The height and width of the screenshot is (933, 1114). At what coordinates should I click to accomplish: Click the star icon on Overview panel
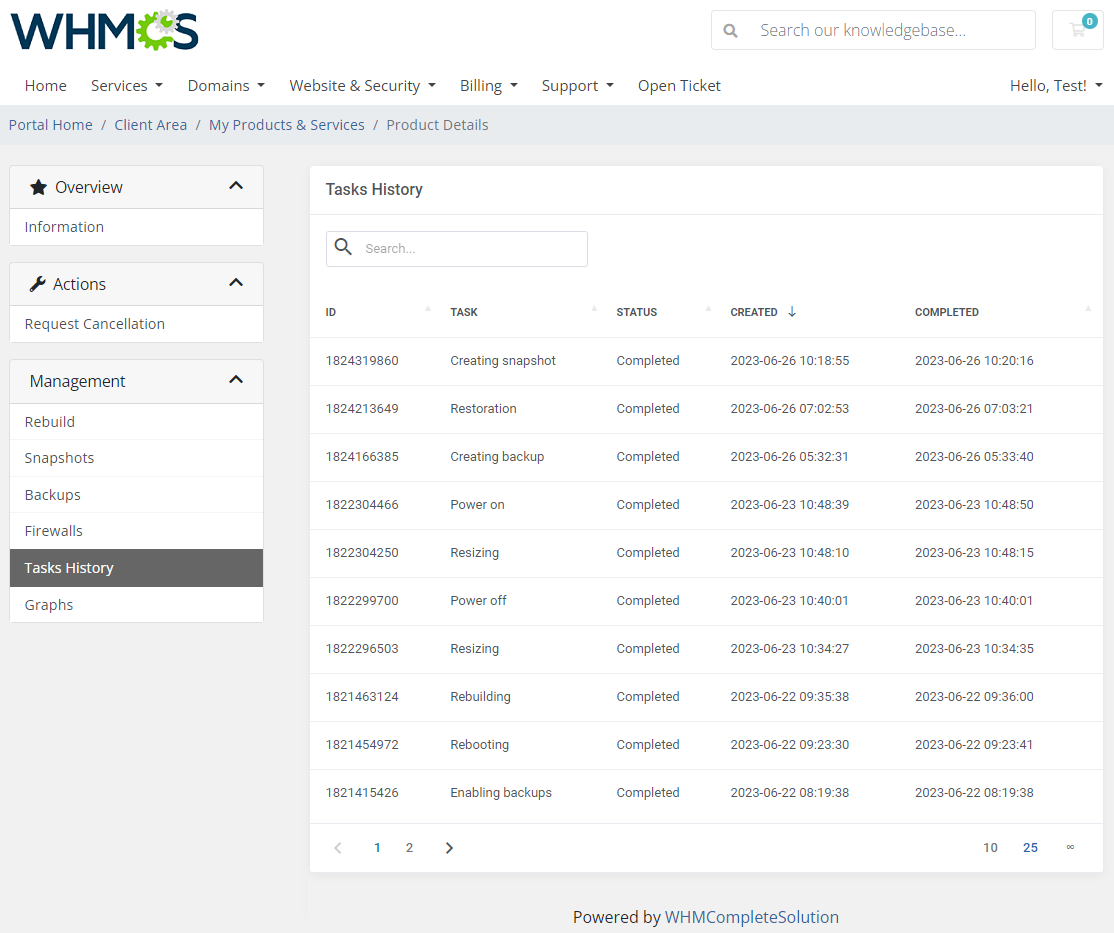[39, 186]
